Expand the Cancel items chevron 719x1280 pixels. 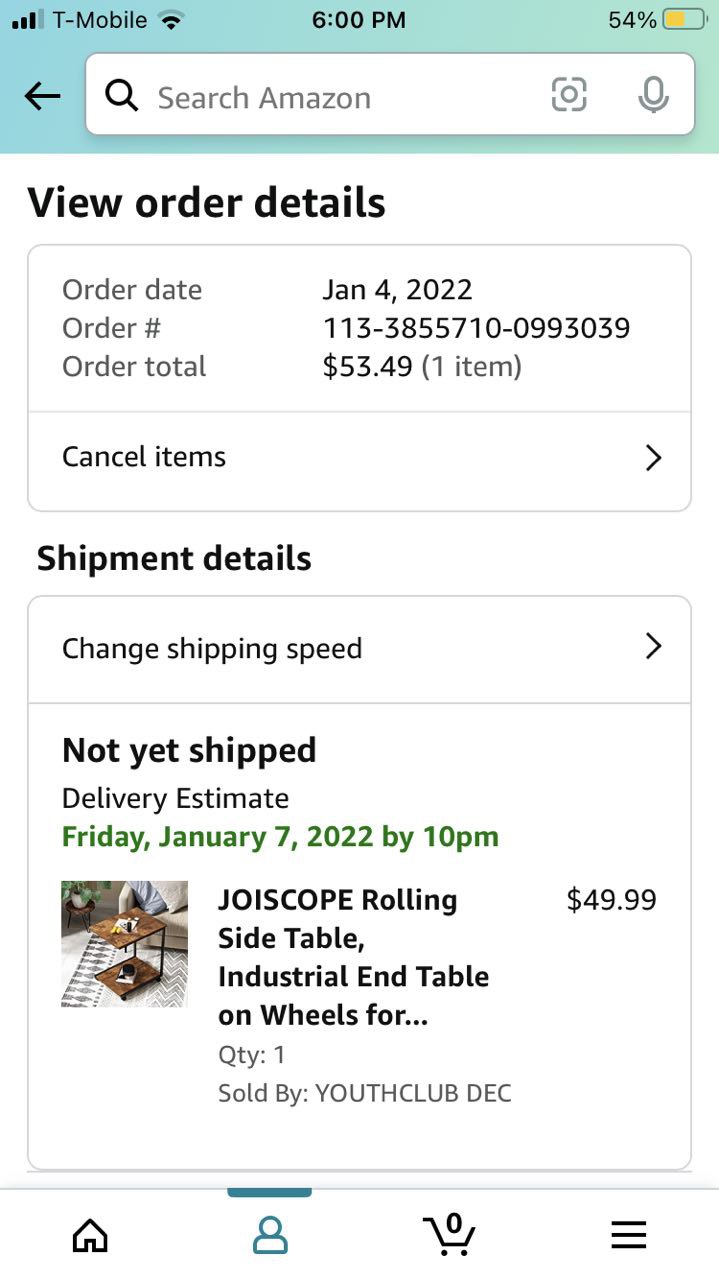653,458
